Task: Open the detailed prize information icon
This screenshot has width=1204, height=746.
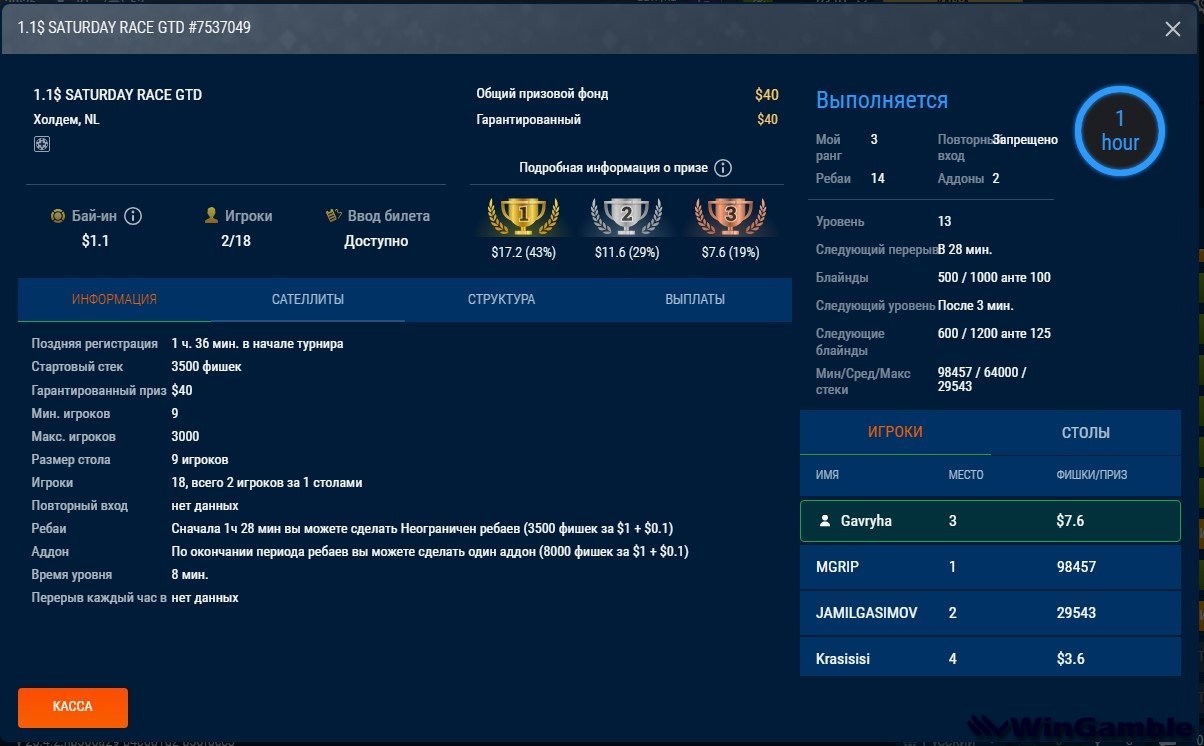Action: tap(724, 168)
